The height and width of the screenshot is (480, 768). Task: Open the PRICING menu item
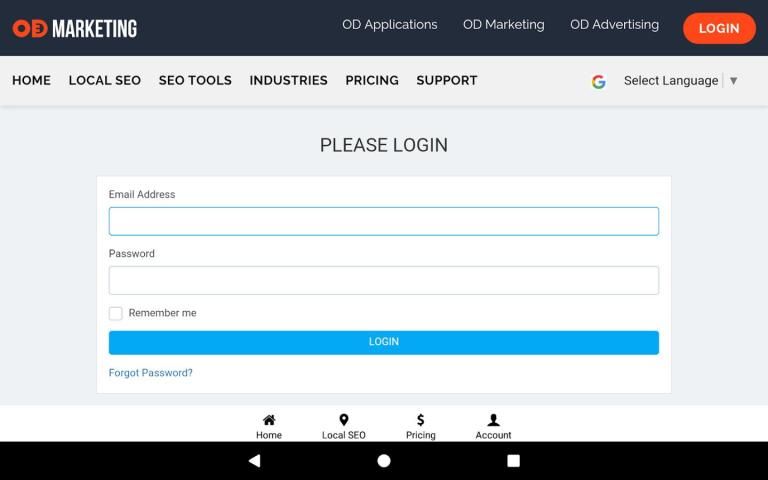(372, 80)
